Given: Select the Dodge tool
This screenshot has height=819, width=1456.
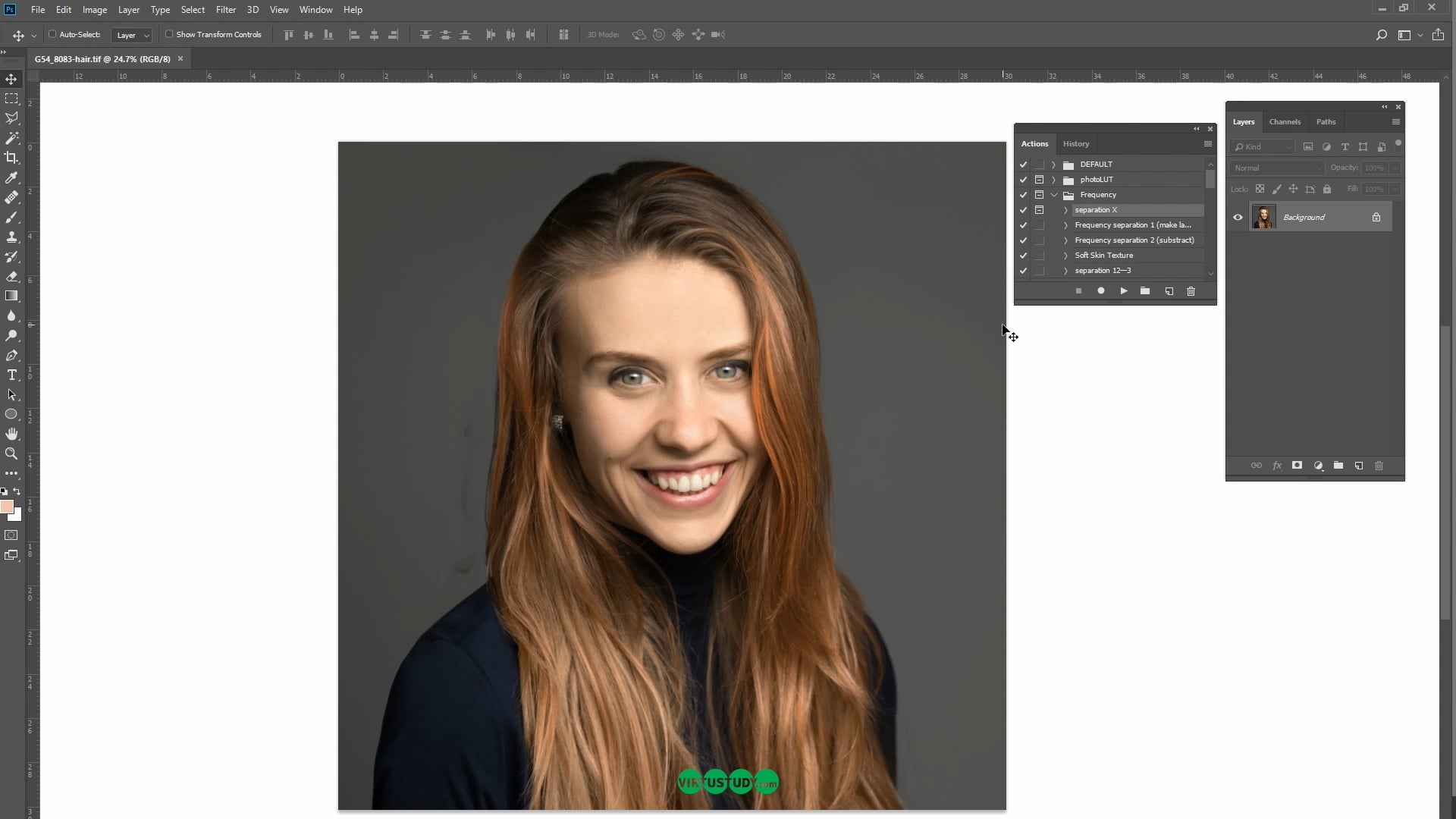Looking at the screenshot, I should (x=11, y=335).
